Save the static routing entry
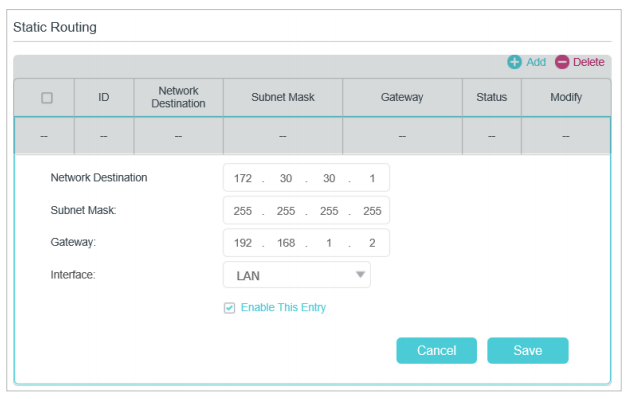Screen dimensions: 629x399 528,350
